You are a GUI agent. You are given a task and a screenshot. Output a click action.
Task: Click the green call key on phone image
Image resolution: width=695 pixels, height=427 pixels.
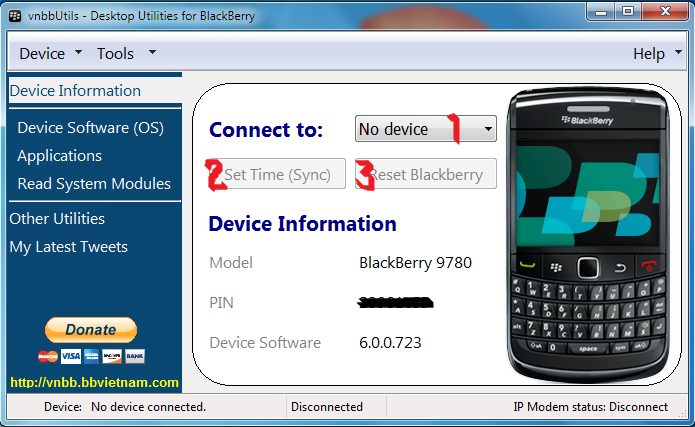tap(527, 266)
